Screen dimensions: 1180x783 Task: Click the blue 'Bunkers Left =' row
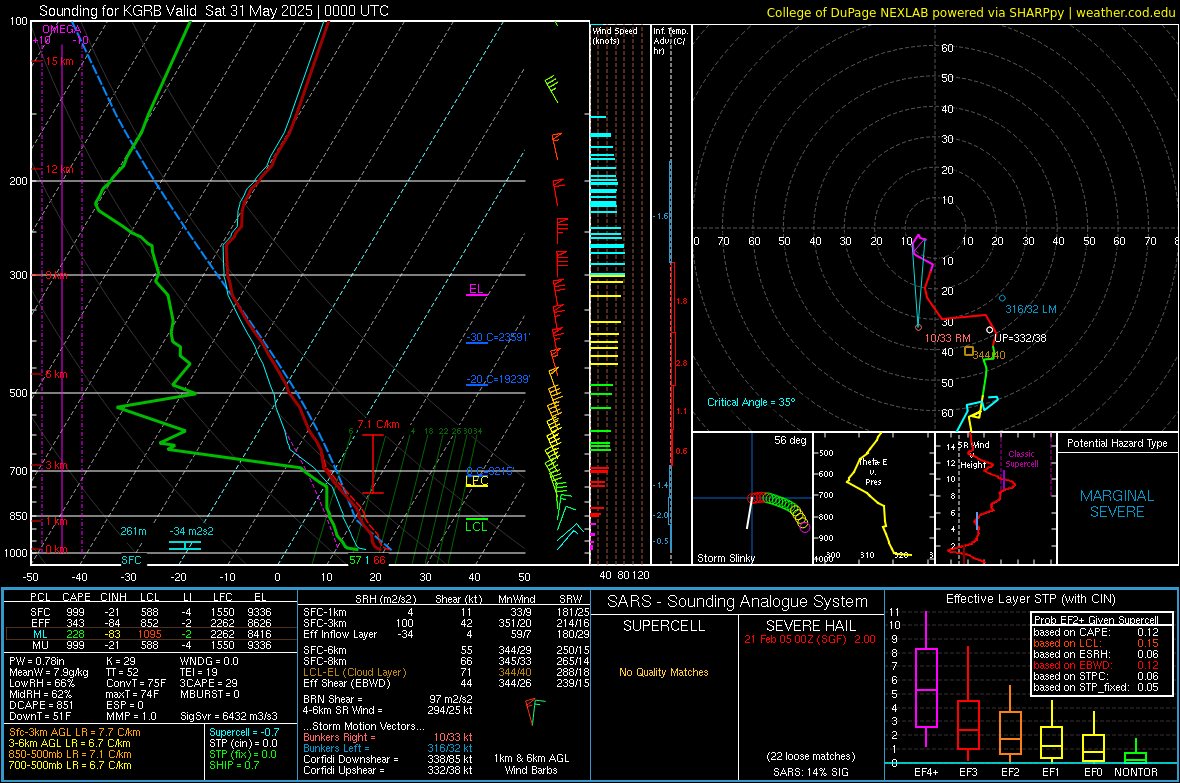(x=388, y=748)
